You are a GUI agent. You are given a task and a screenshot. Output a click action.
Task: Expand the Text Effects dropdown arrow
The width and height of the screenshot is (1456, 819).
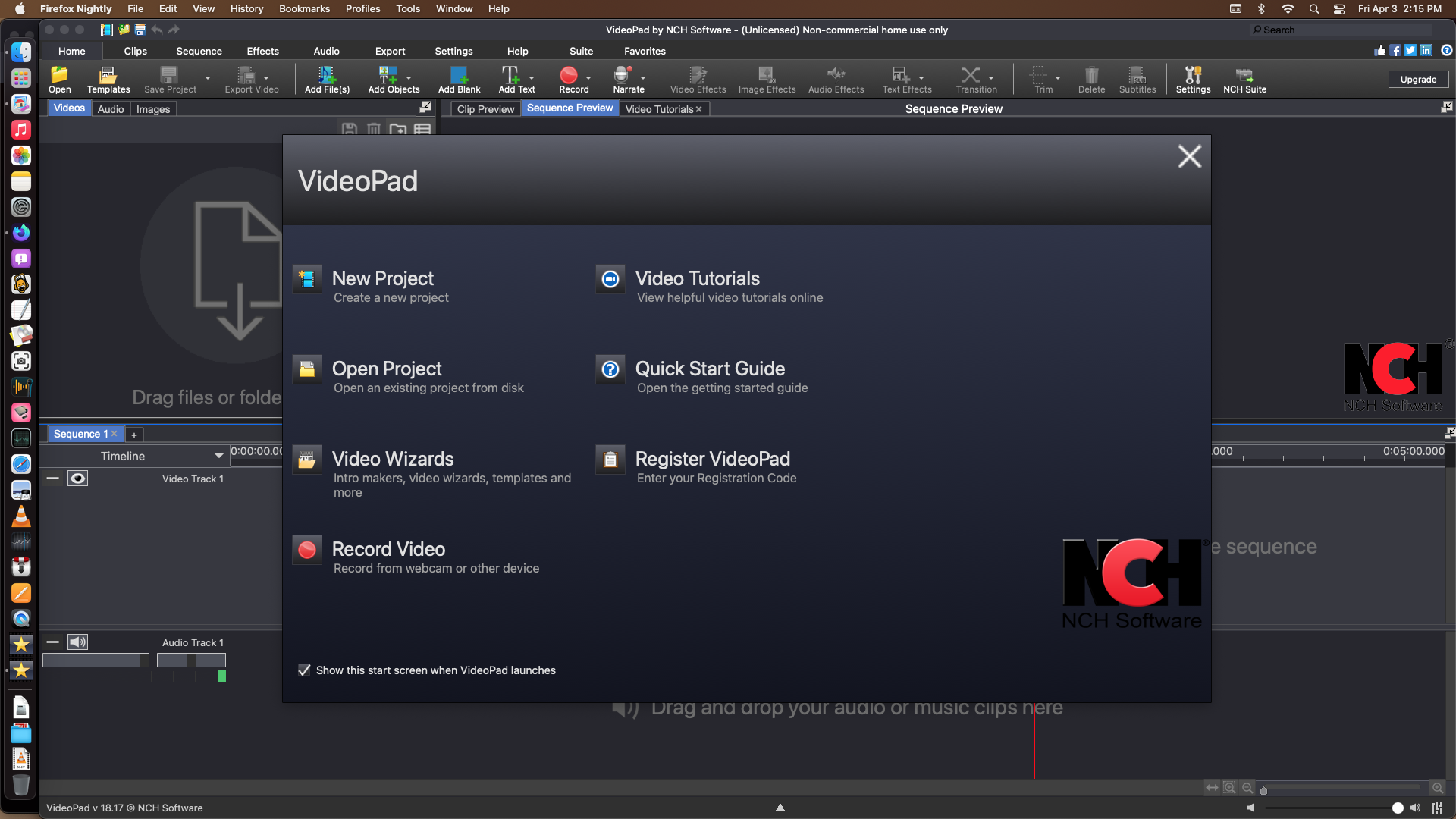921,77
